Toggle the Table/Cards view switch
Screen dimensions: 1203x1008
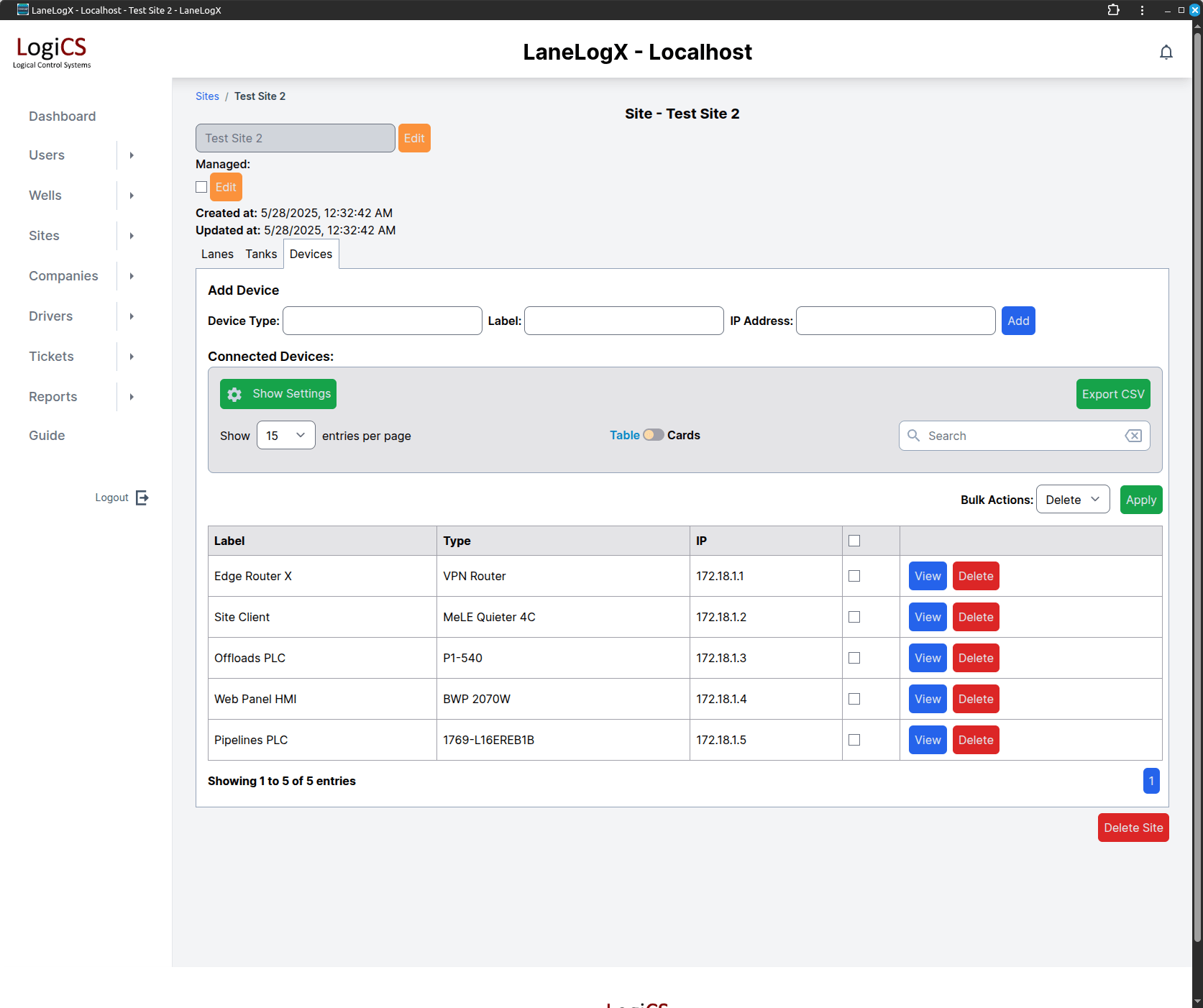653,435
